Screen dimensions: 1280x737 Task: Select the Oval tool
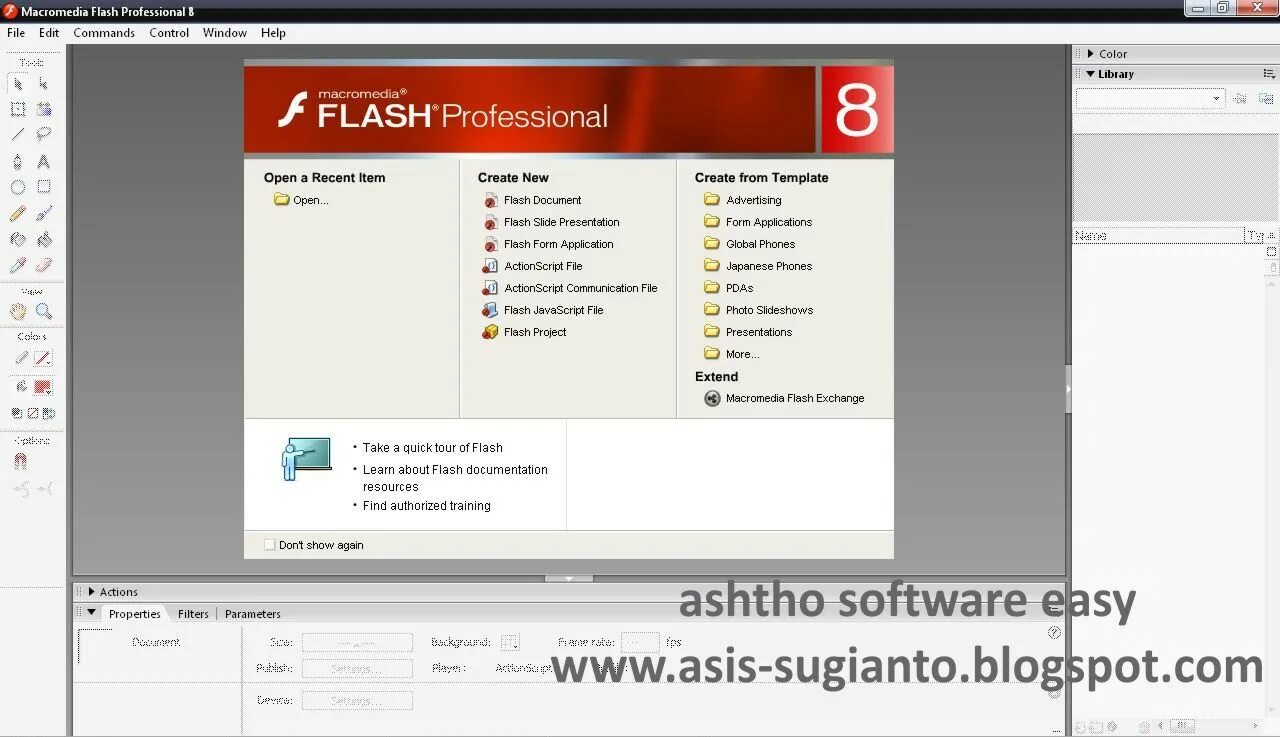[18, 187]
